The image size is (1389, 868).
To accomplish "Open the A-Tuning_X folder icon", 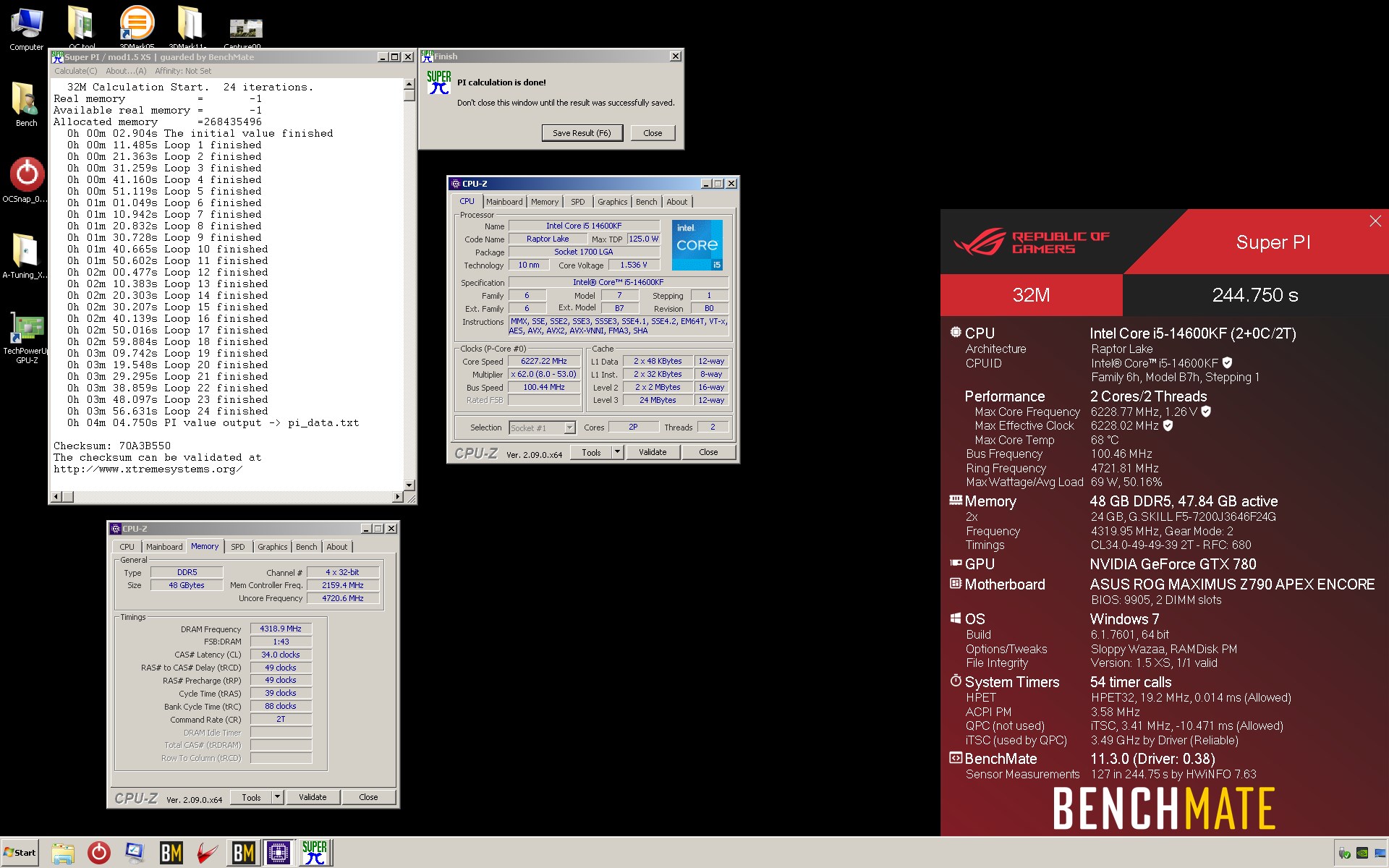I will tap(26, 256).
